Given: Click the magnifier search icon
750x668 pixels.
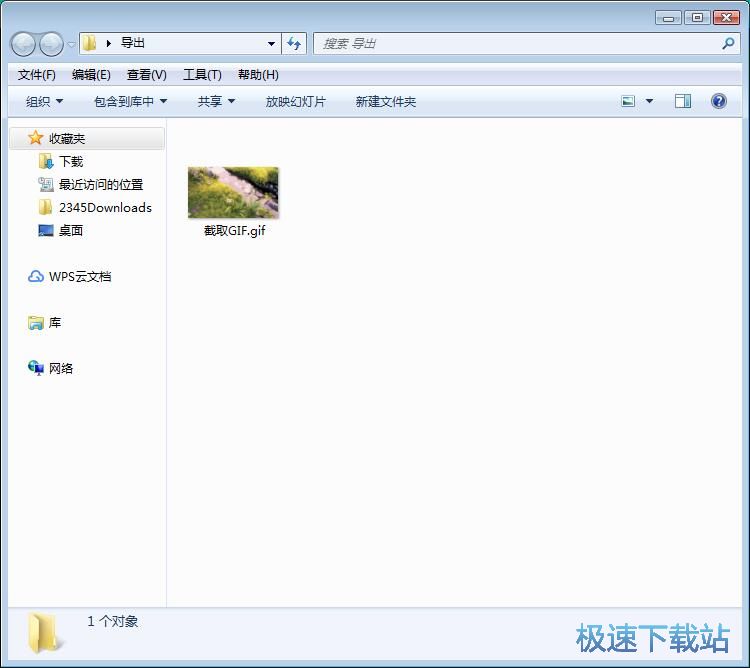Looking at the screenshot, I should (728, 44).
